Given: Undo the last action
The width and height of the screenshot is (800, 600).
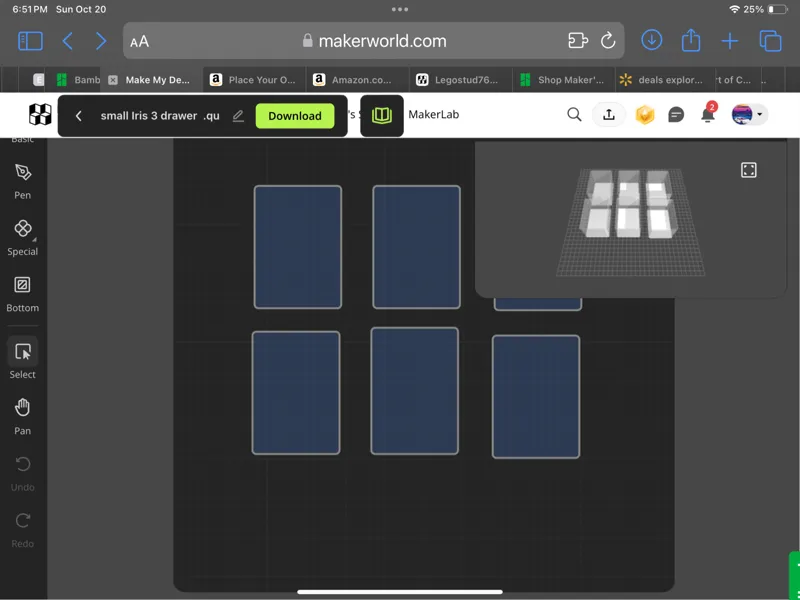Looking at the screenshot, I should click(x=22, y=473).
